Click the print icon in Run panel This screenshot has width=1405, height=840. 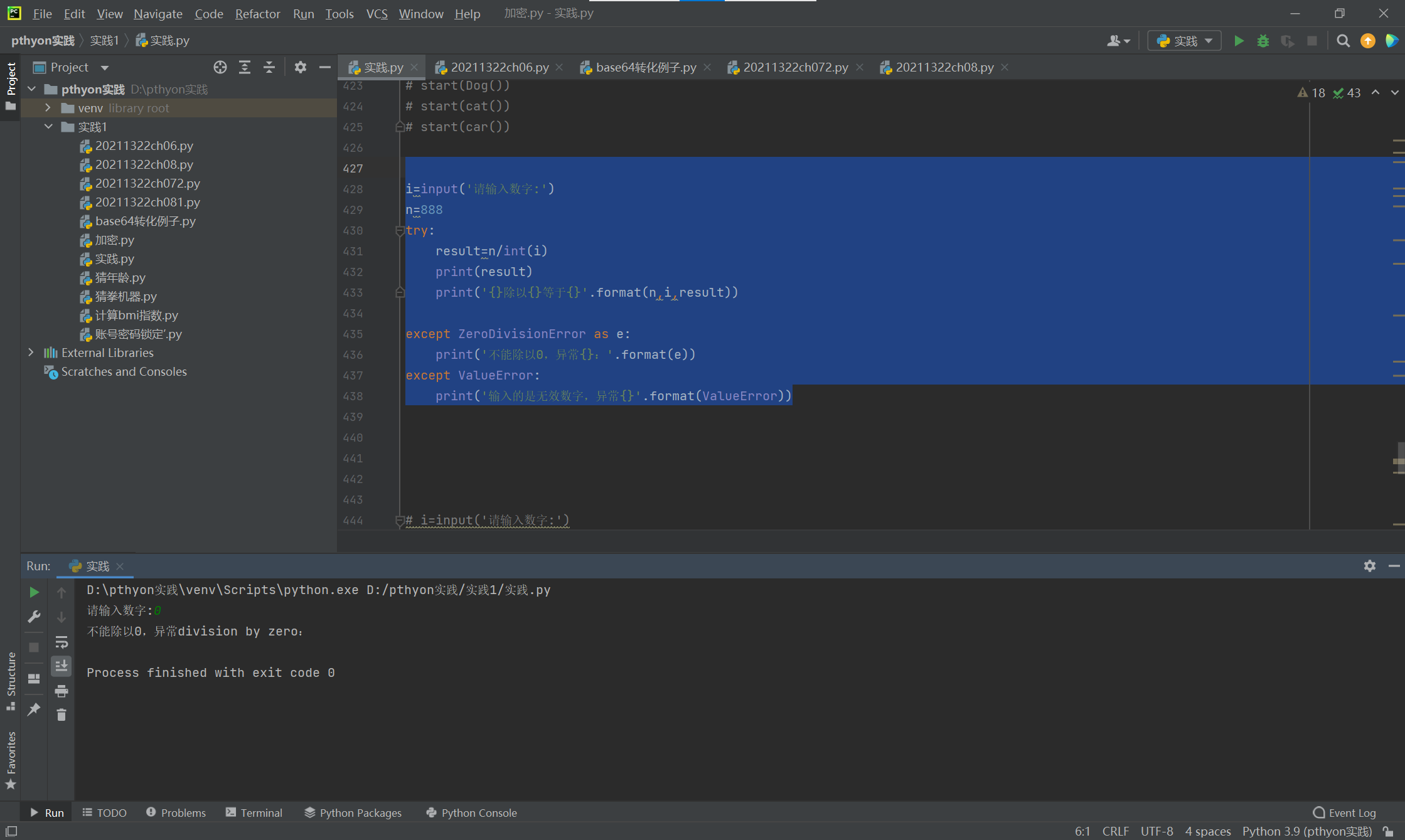(61, 691)
